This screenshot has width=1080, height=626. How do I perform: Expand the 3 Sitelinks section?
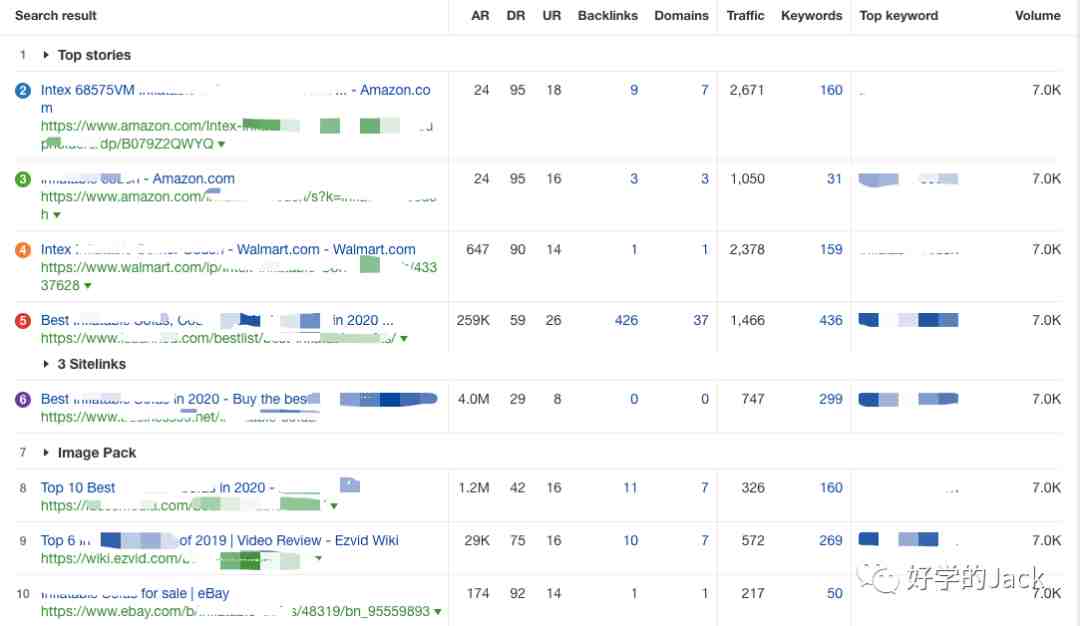(46, 364)
